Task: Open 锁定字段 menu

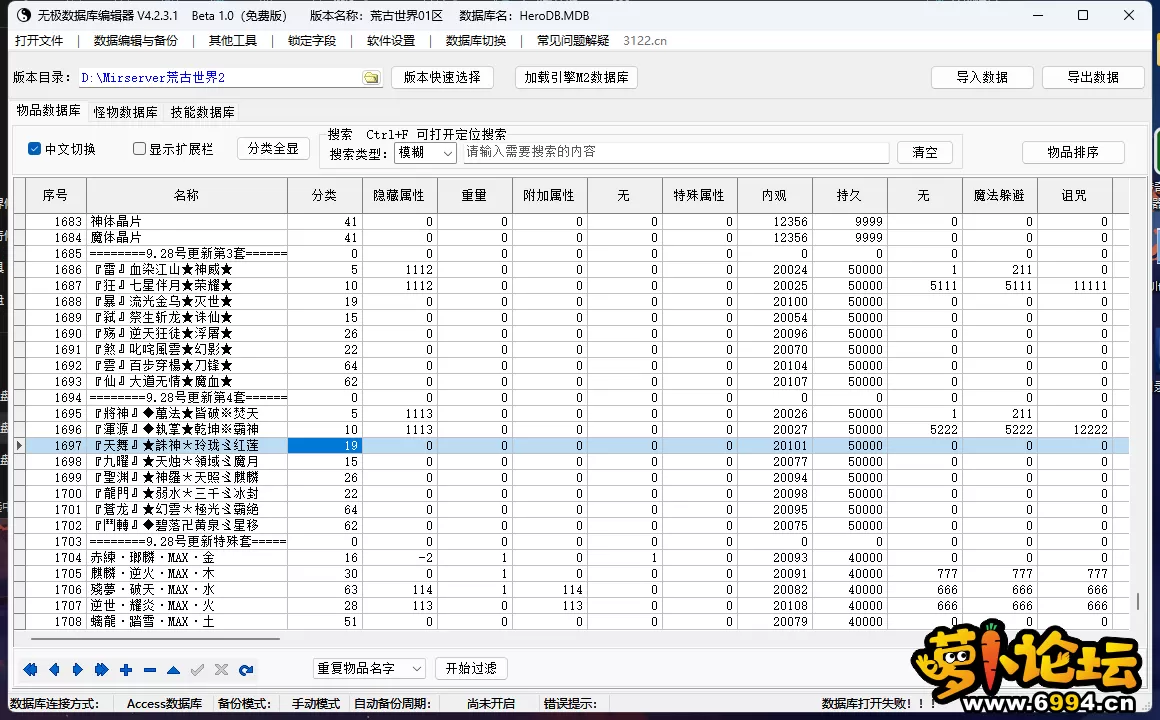Action: pos(311,41)
